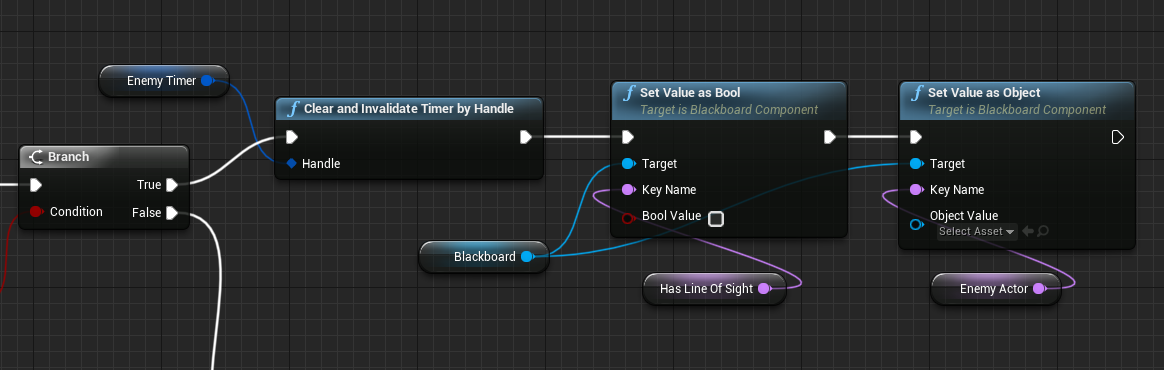The image size is (1164, 370).
Task: Select the Blackboard variable node
Action: 484,256
